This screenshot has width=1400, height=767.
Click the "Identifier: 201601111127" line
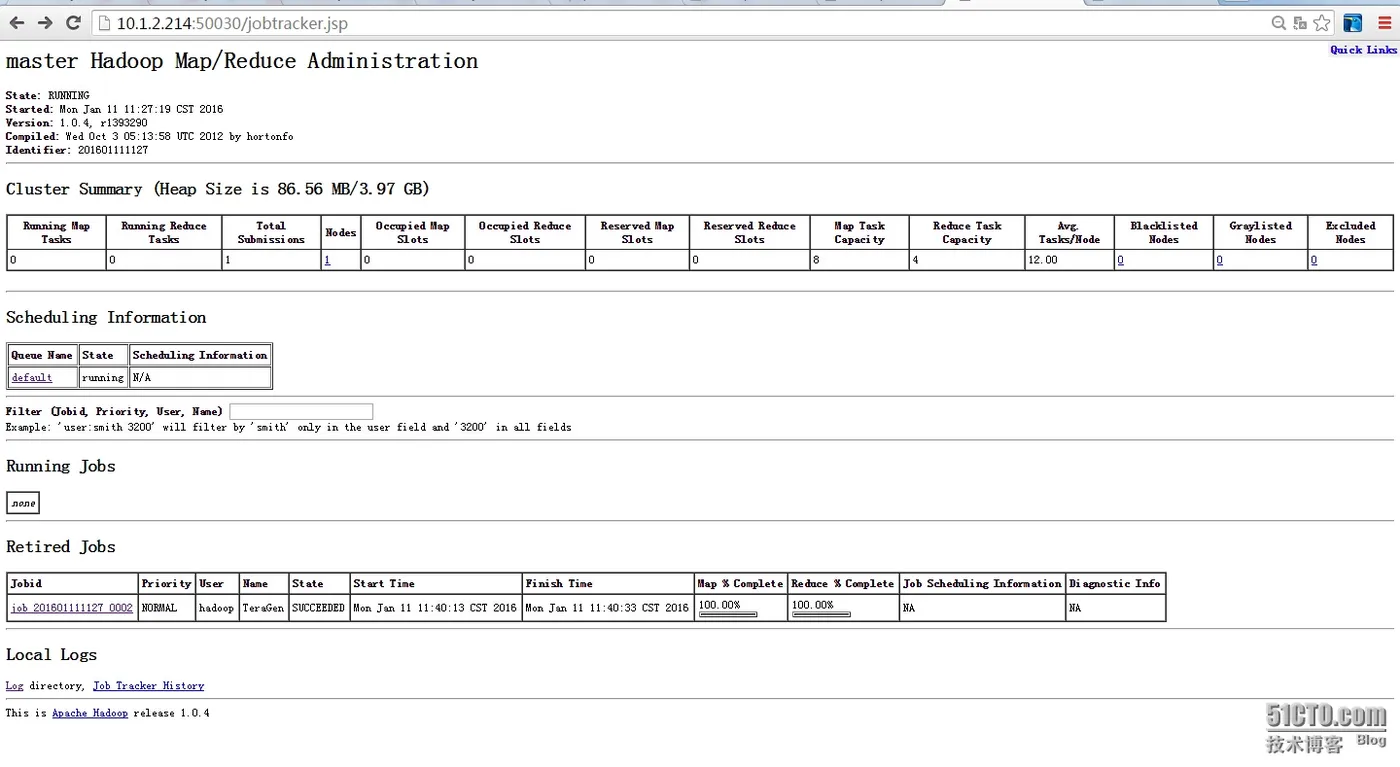point(77,150)
